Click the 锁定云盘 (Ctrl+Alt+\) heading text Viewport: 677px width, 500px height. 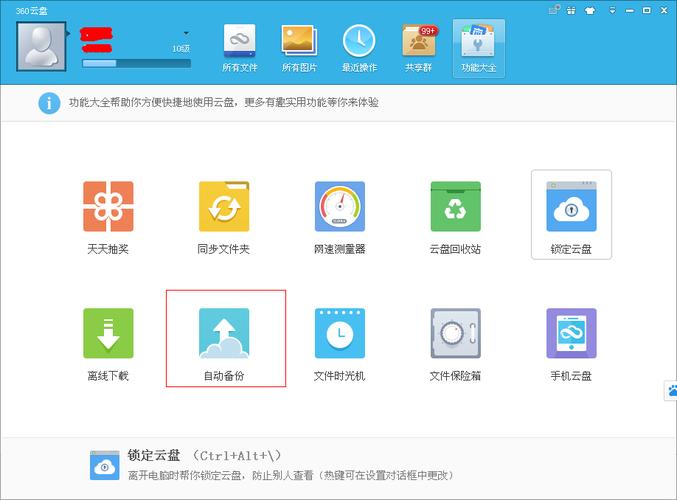[x=204, y=456]
